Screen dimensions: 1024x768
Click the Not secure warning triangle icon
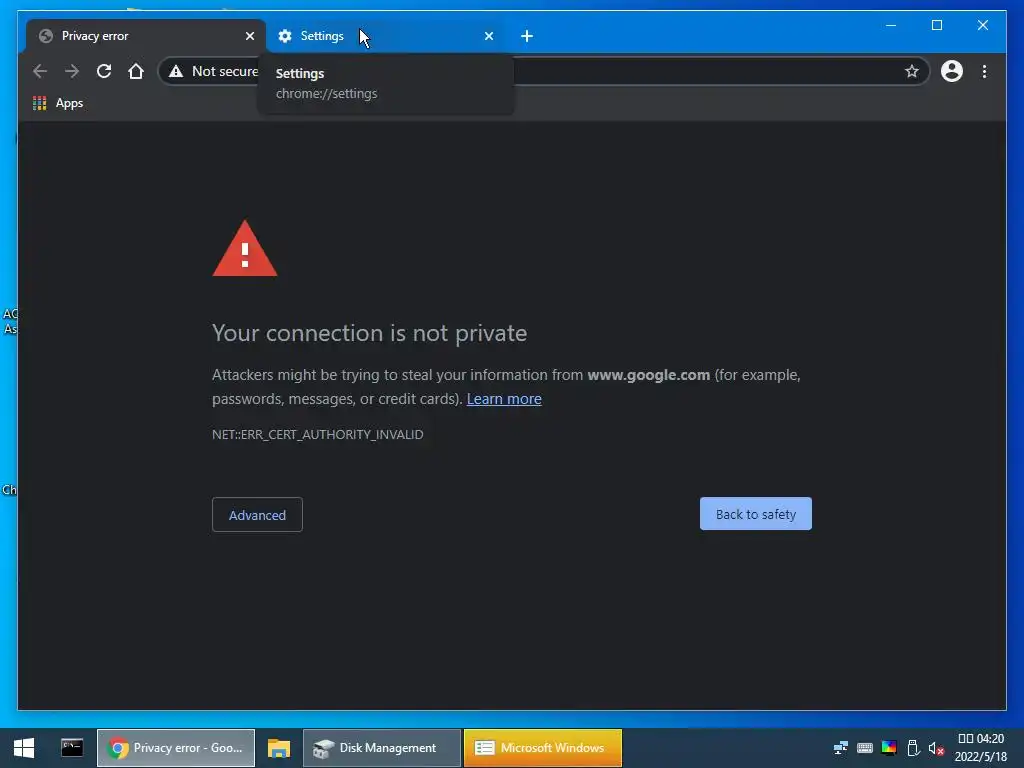tap(176, 72)
